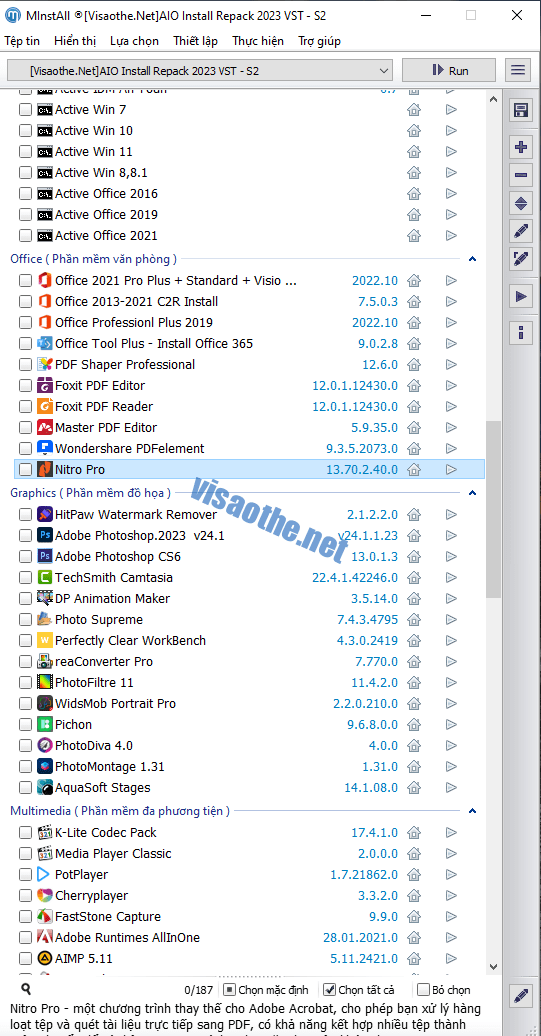
Task: Click the up-down move item sidebar icon
Action: click(521, 204)
